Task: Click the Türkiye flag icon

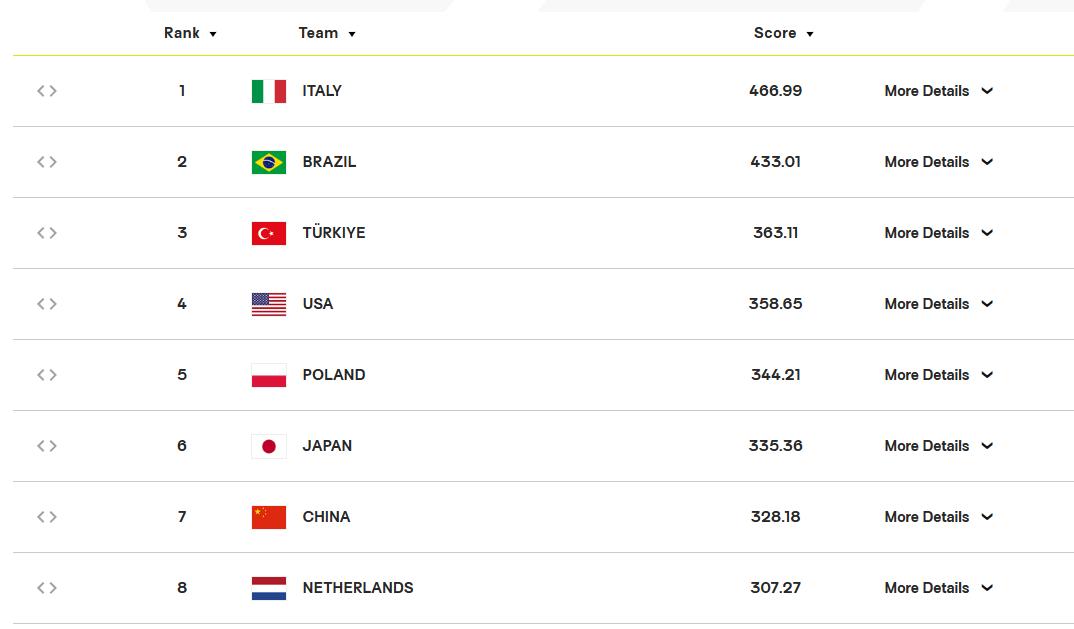Action: tap(268, 234)
